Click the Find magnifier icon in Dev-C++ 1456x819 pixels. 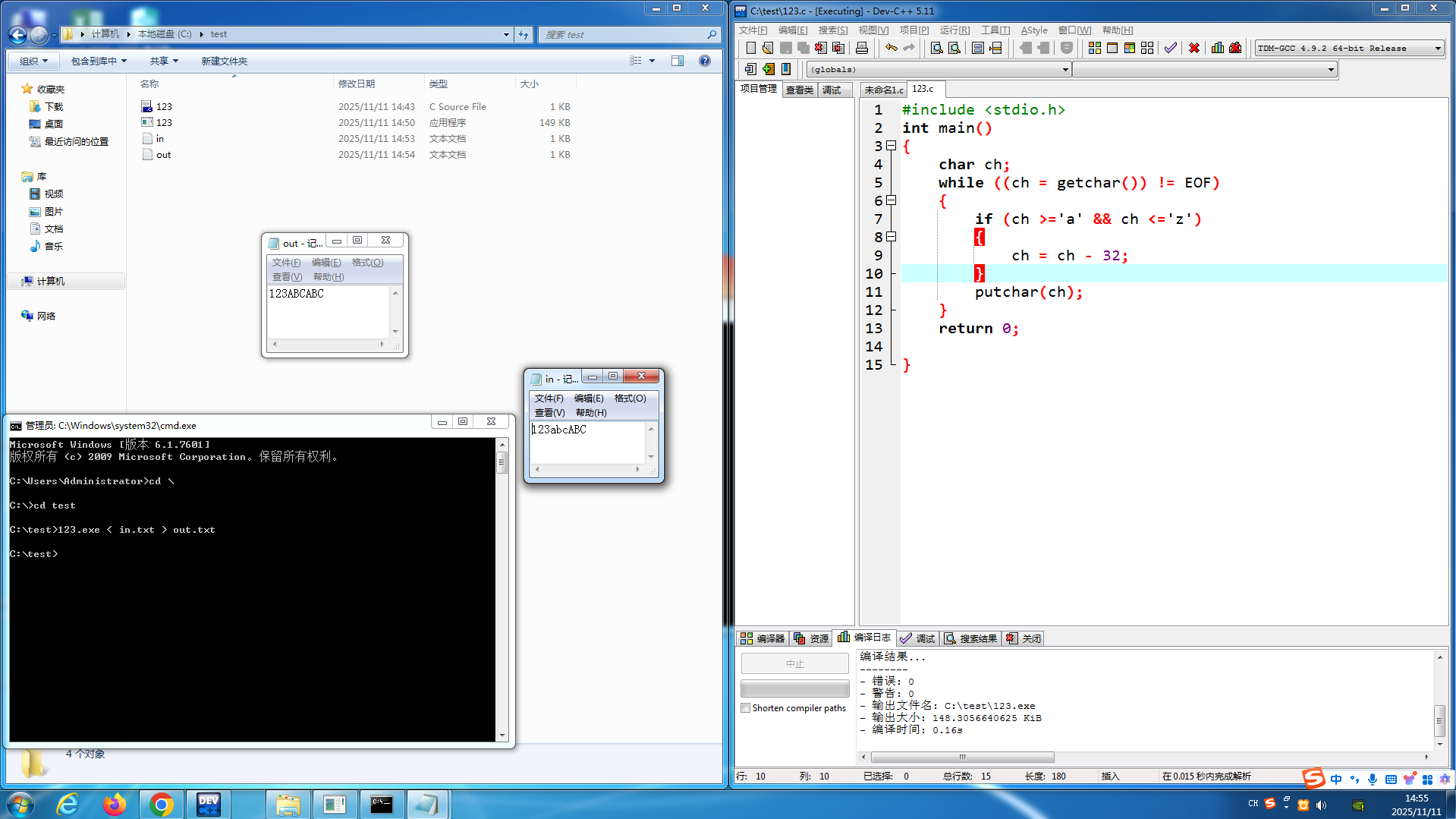click(937, 48)
